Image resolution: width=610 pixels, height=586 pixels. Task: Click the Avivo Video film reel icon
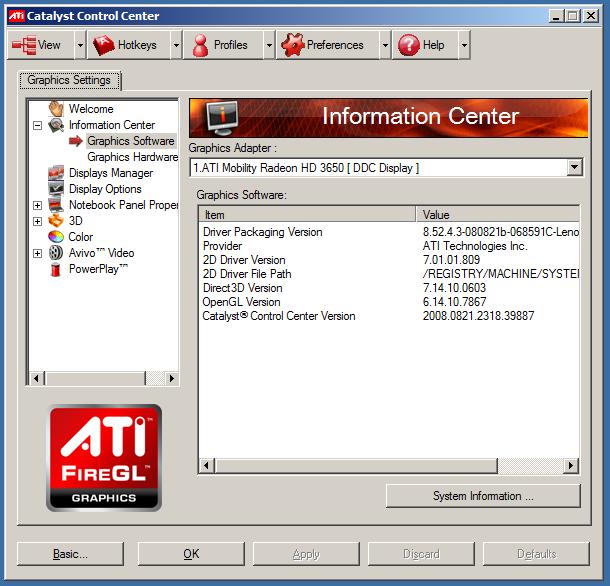56,253
